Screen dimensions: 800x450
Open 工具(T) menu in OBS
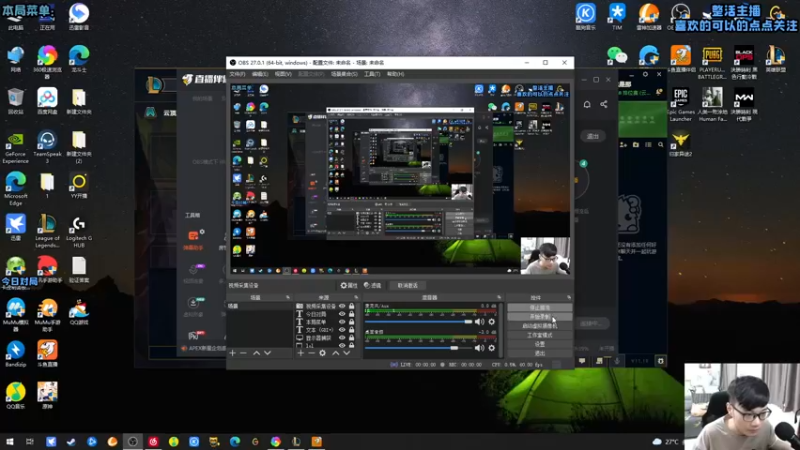372,74
